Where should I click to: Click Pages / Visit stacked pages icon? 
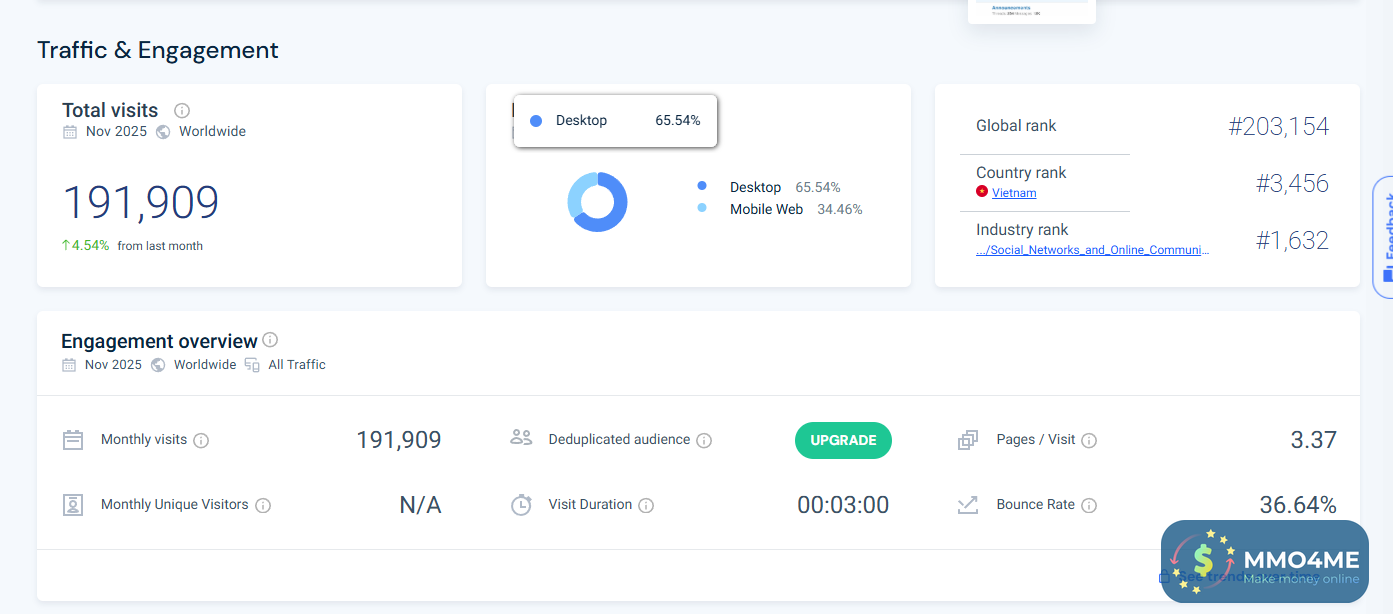(x=968, y=440)
